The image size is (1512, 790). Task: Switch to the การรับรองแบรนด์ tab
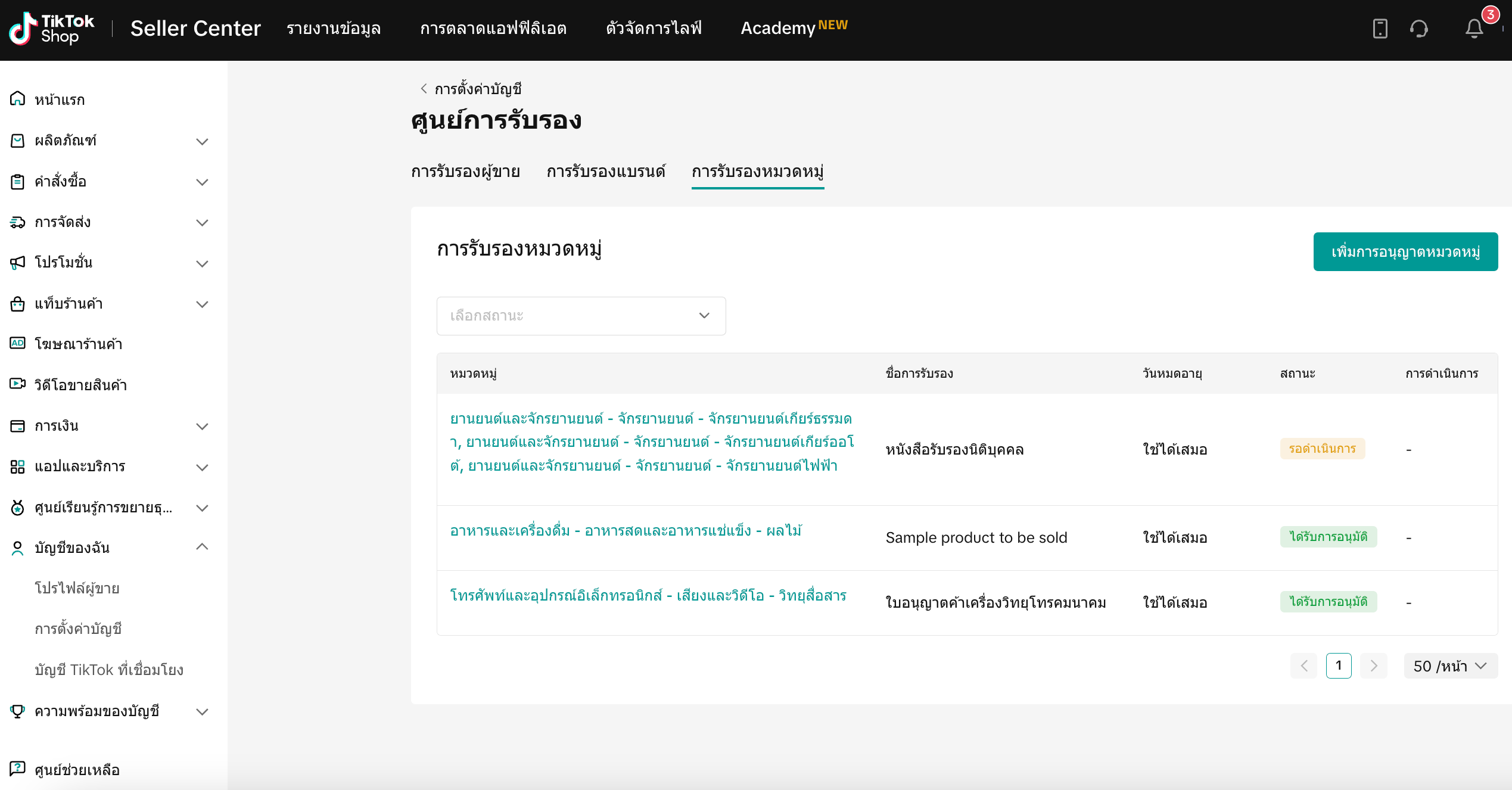point(606,172)
